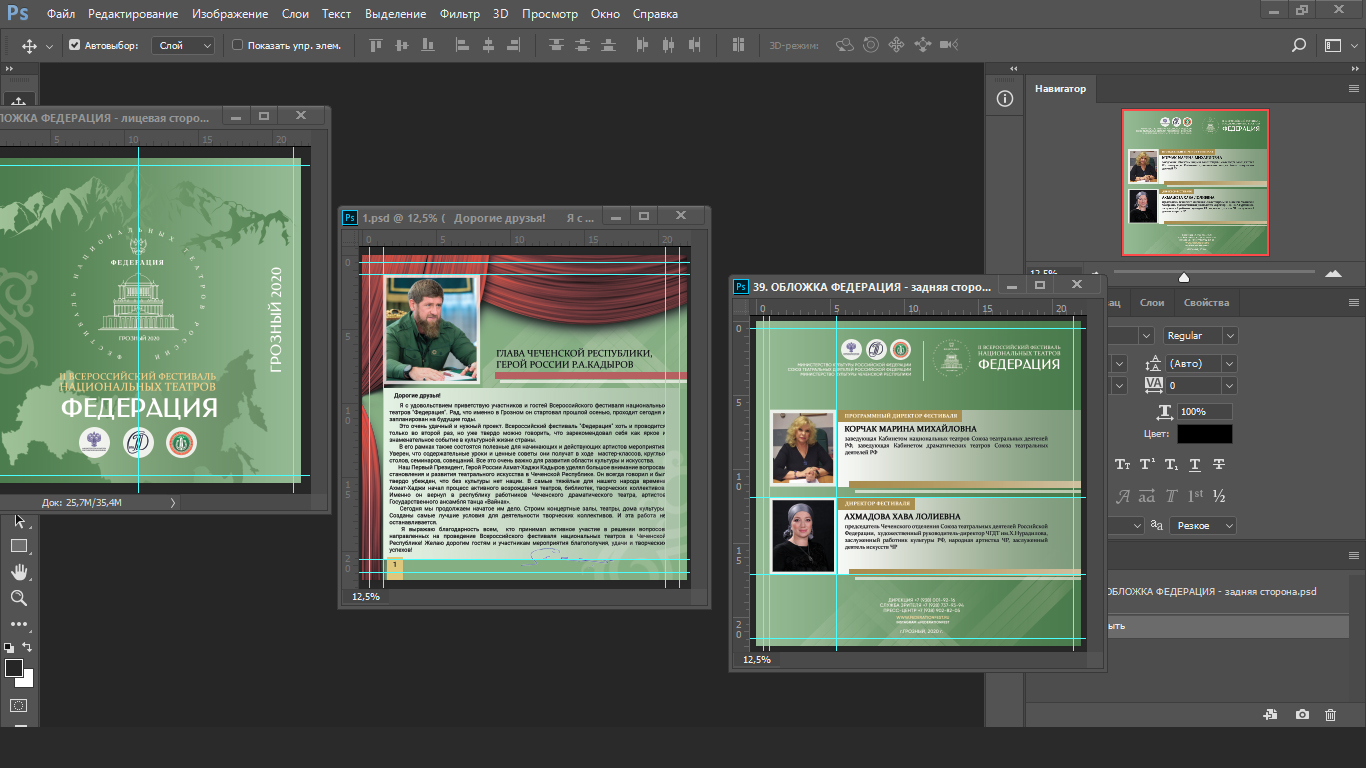Open the Изображение menu
Viewport: 1366px width, 768px height.
coord(229,14)
